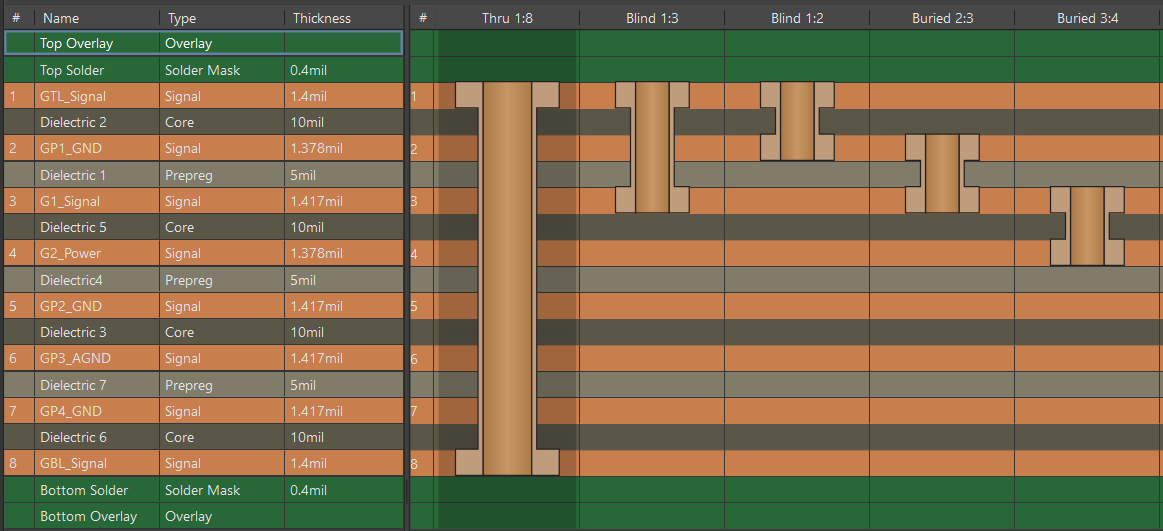Click the Thru 1:8 via barrel graphic
The width and height of the screenshot is (1163, 531).
pos(507,278)
